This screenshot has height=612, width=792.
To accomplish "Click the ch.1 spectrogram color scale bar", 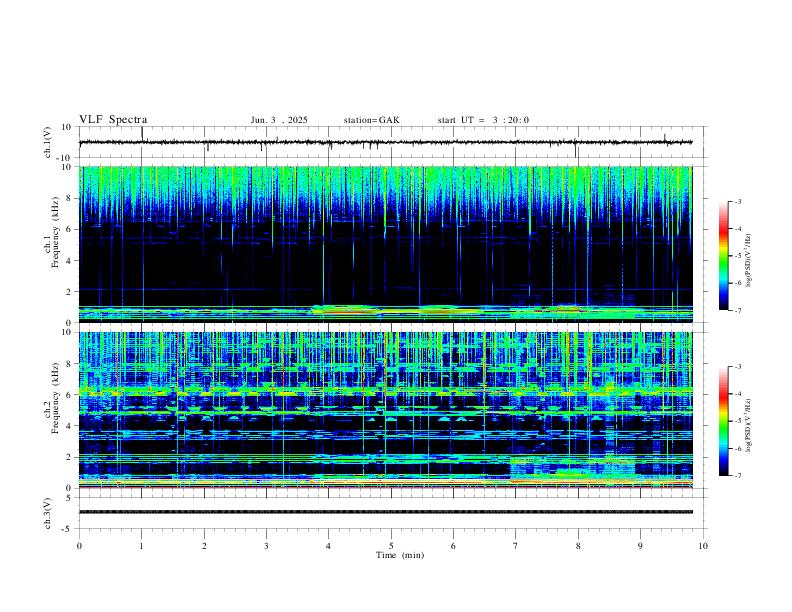I will coord(723,256).
